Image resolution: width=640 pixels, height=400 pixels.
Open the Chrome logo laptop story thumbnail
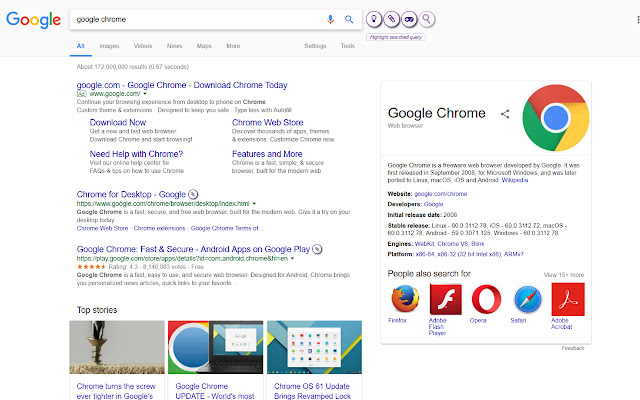click(216, 347)
